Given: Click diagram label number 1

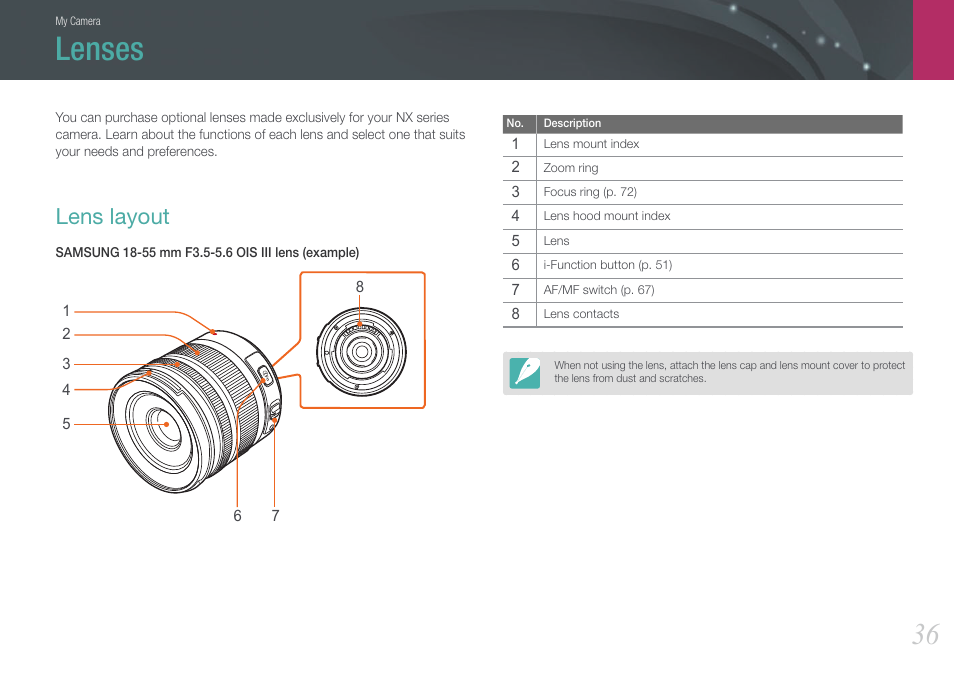Looking at the screenshot, I should tap(66, 311).
